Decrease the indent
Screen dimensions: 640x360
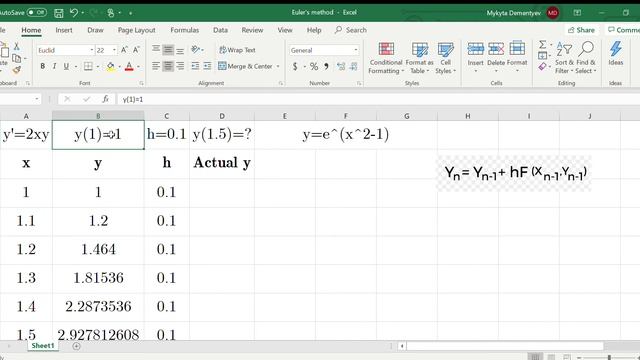[195, 66]
